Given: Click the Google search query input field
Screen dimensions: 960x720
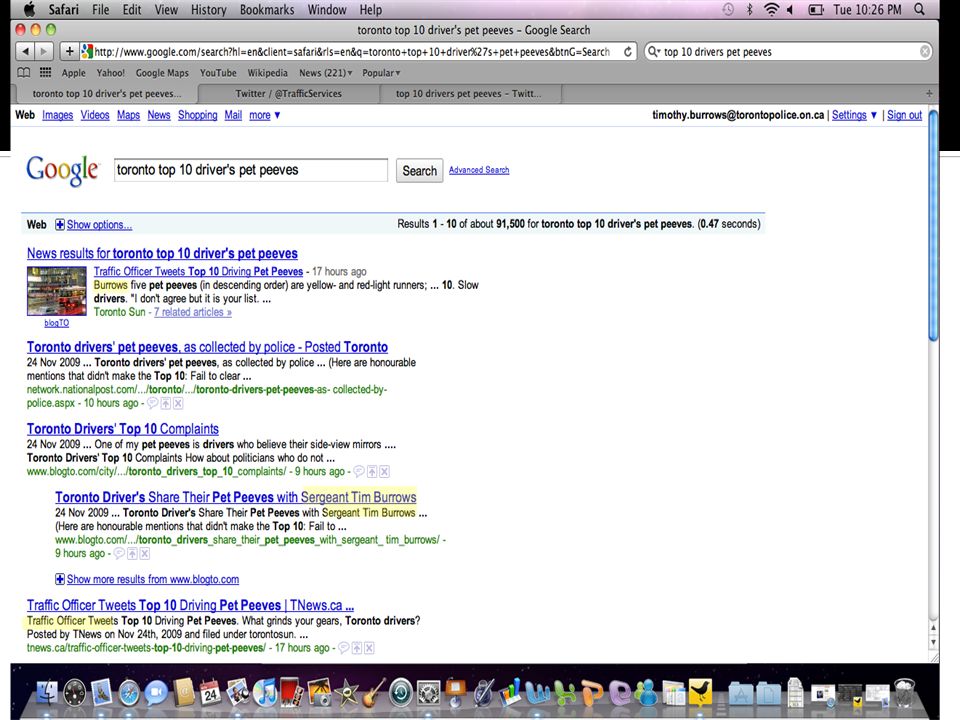Looking at the screenshot, I should [x=251, y=170].
